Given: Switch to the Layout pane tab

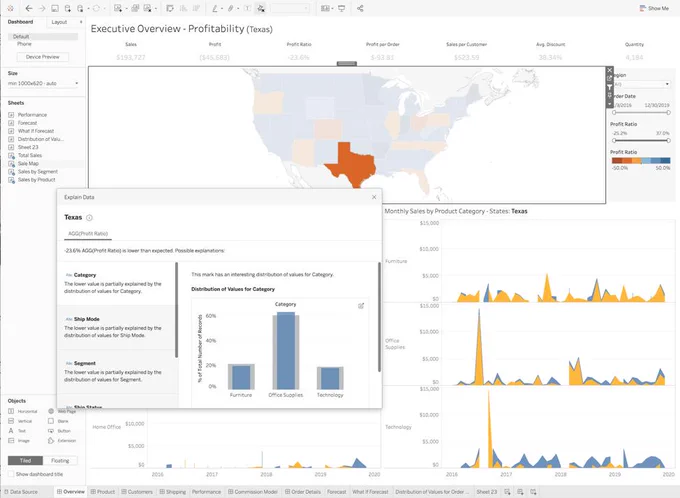Looking at the screenshot, I should [59, 22].
